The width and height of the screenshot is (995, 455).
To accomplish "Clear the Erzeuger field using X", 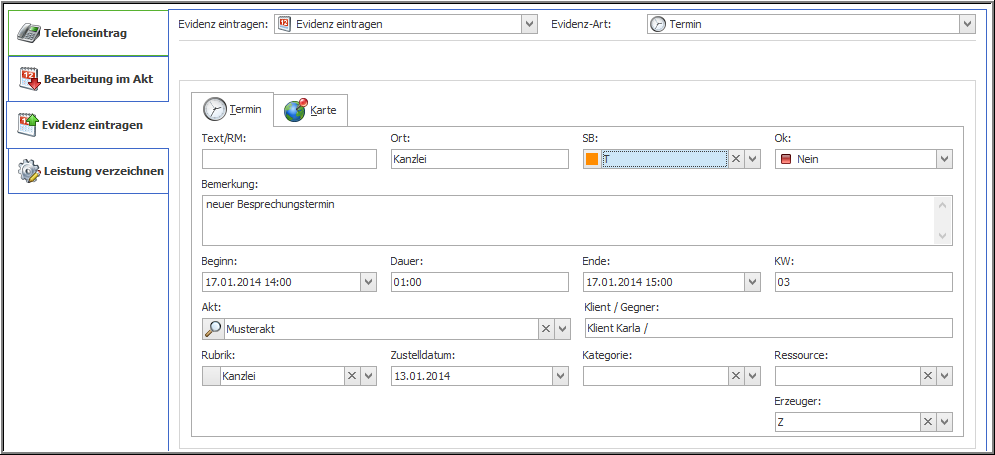I will 927,423.
